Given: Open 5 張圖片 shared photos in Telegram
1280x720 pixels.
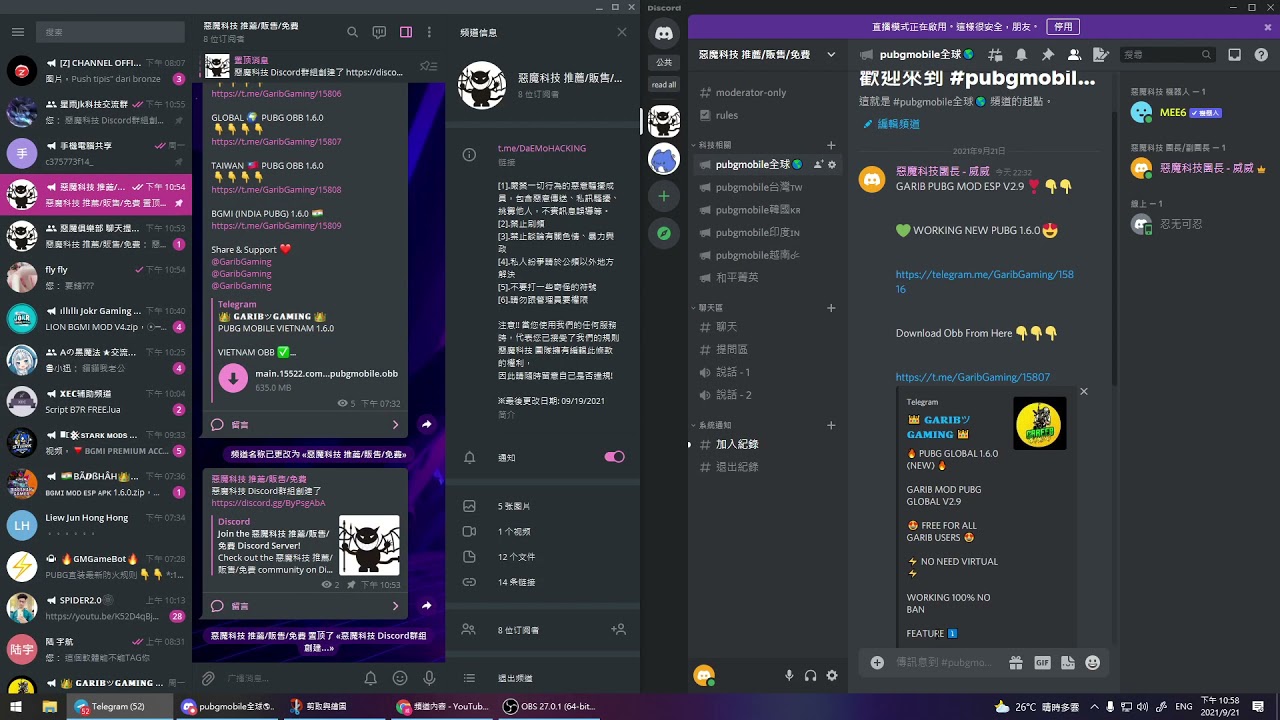Looking at the screenshot, I should tap(542, 506).
